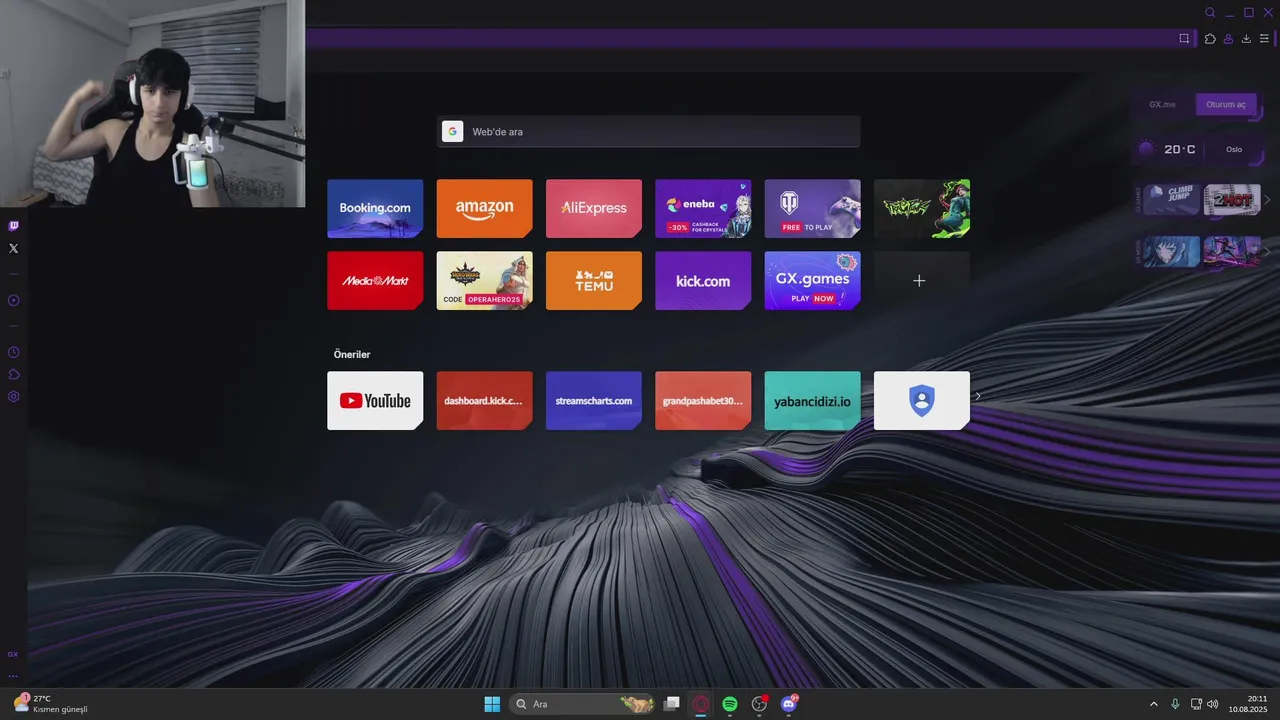Open Twitch in the Opera GX sidebar
Image resolution: width=1280 pixels, height=720 pixels.
coord(13,226)
